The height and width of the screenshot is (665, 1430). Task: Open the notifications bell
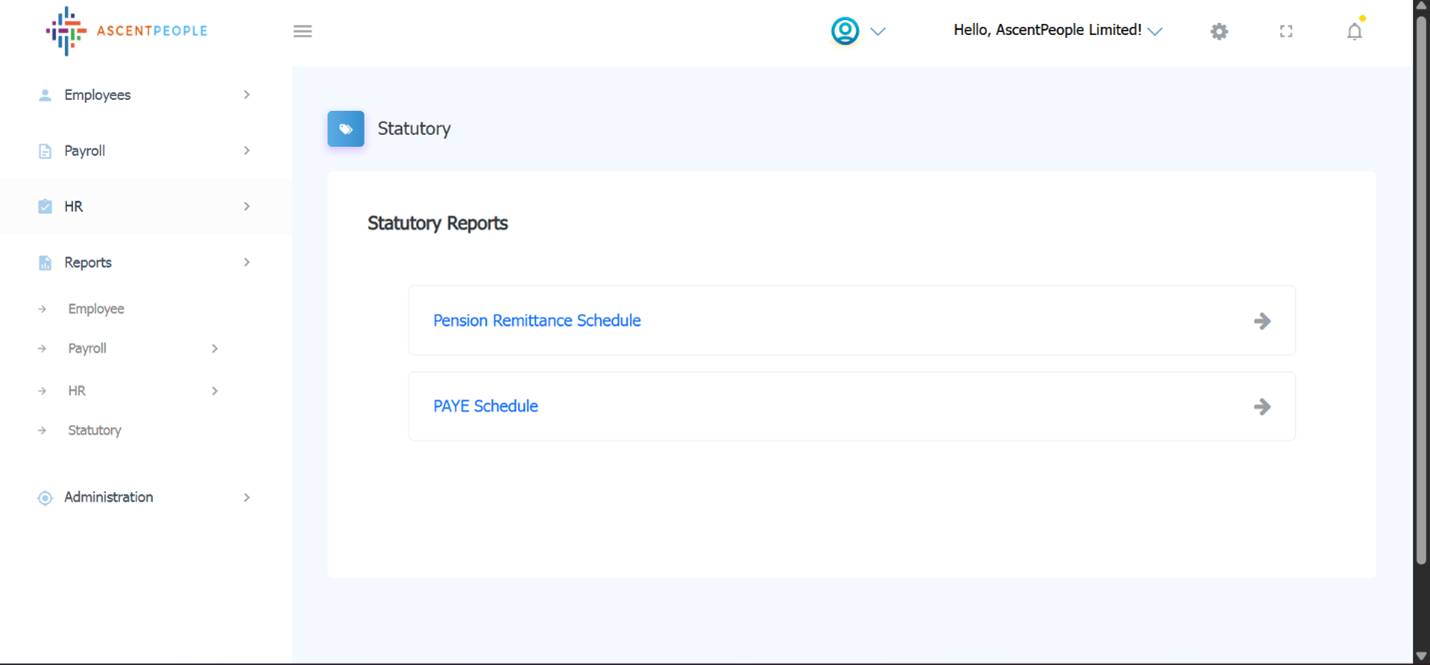click(x=1354, y=31)
